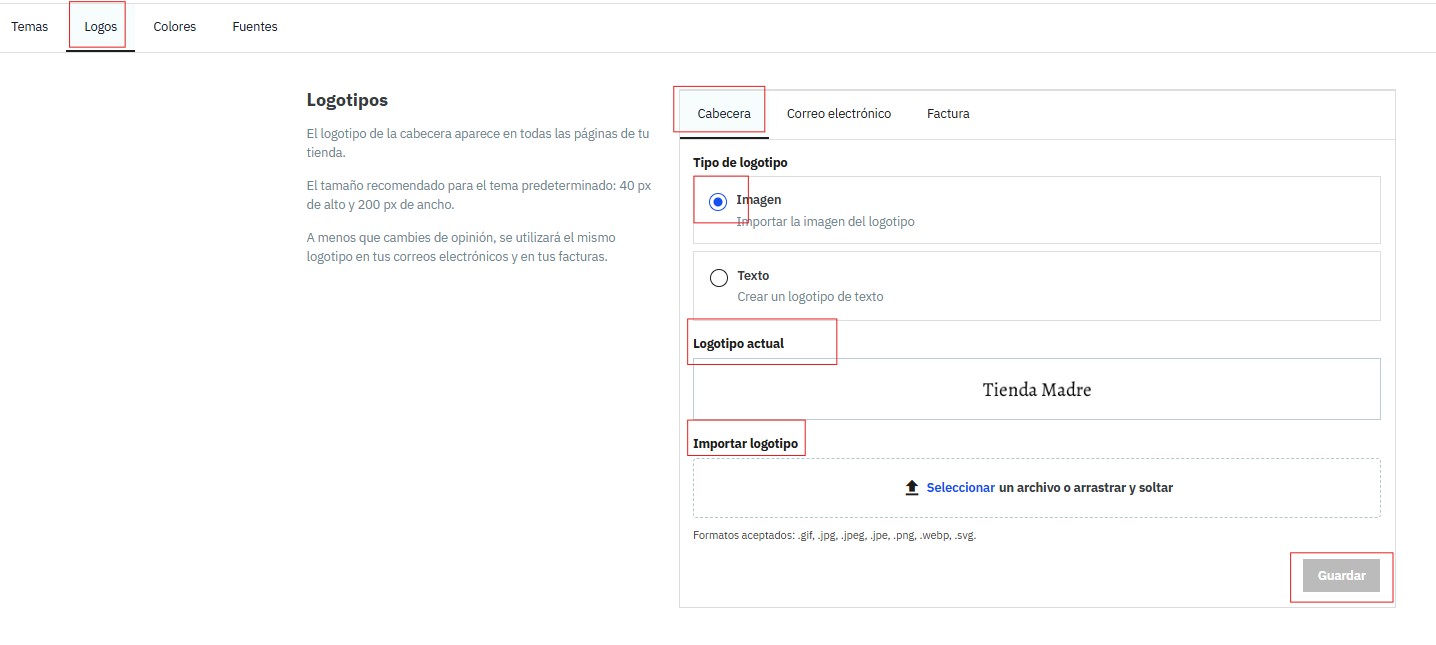
Task: Click the drag-and-drop text 'un archivo o arrastrar y soltar'
Action: 1086,488
